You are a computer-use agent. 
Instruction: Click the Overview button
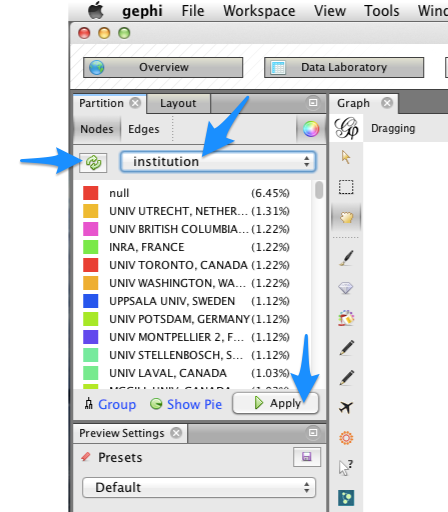tap(163, 67)
